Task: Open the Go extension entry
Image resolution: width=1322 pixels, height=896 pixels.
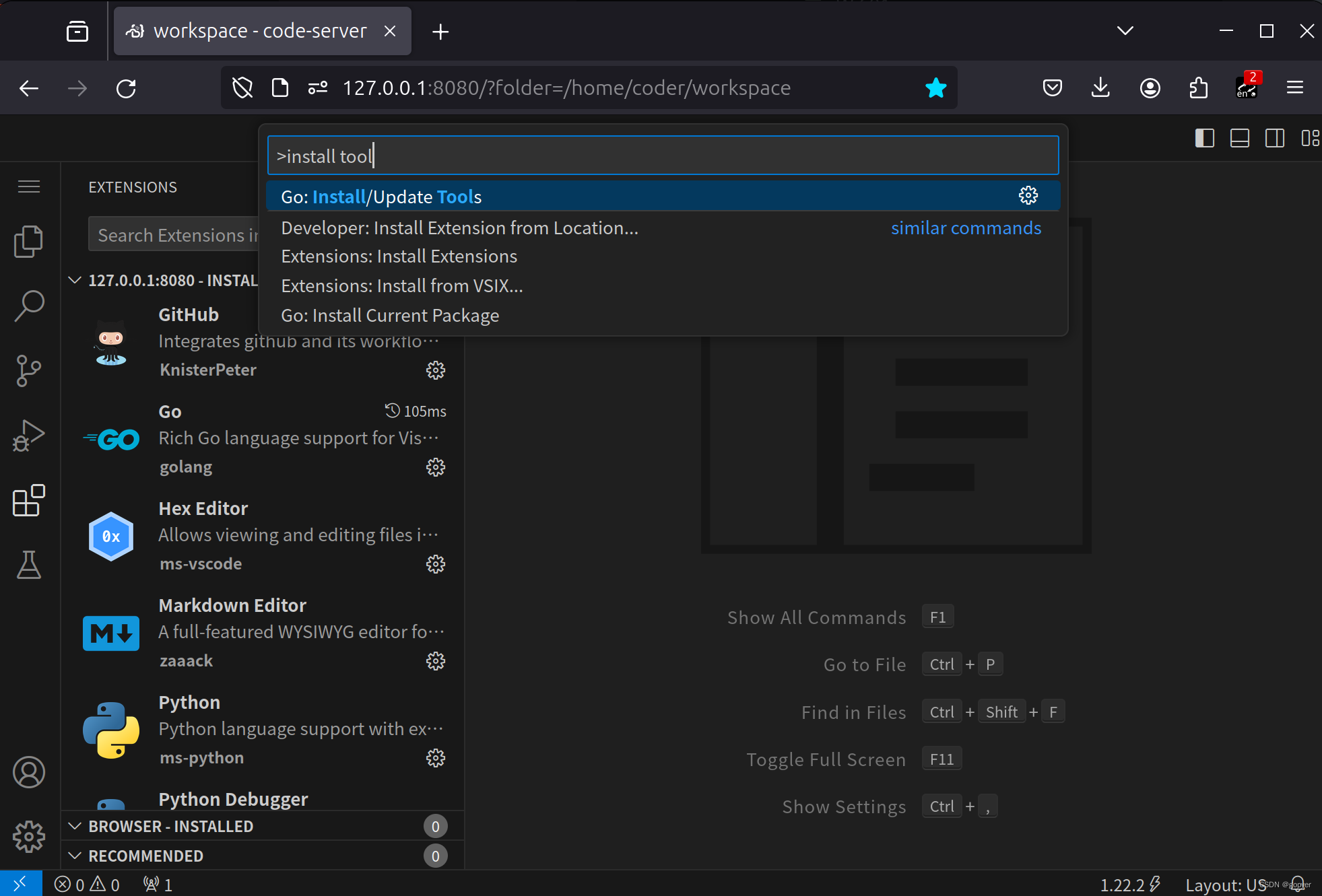Action: [x=263, y=440]
